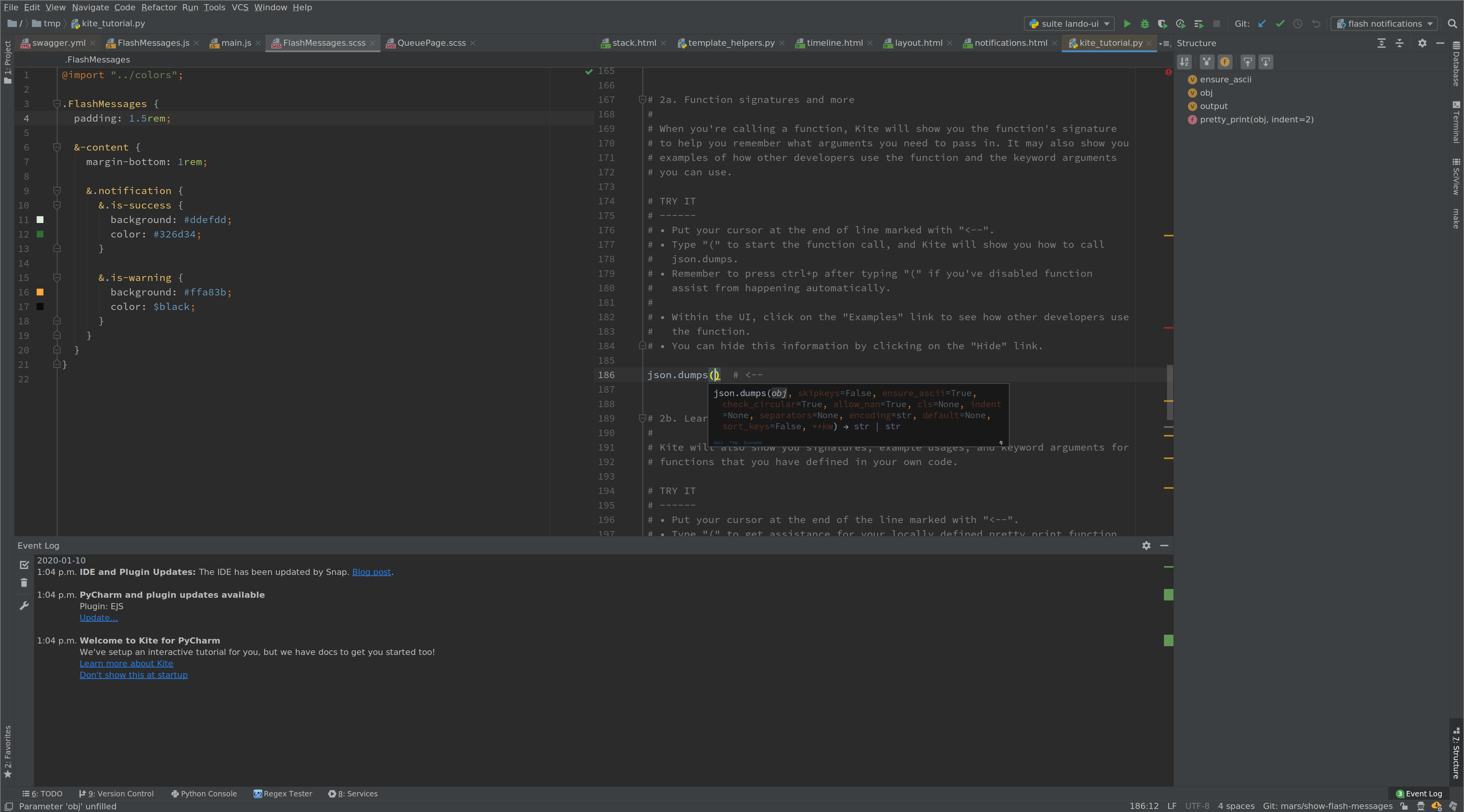Select pretty_print in the Structure panel
The height and width of the screenshot is (812, 1464).
pos(1256,119)
